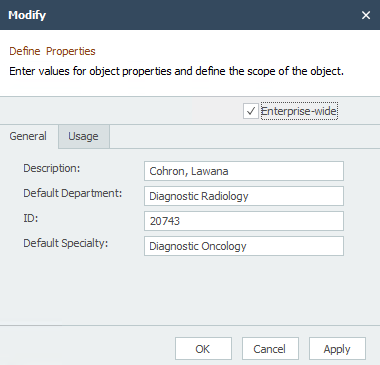Click the Default Specialty: label
This screenshot has width=380, height=365.
66,243
